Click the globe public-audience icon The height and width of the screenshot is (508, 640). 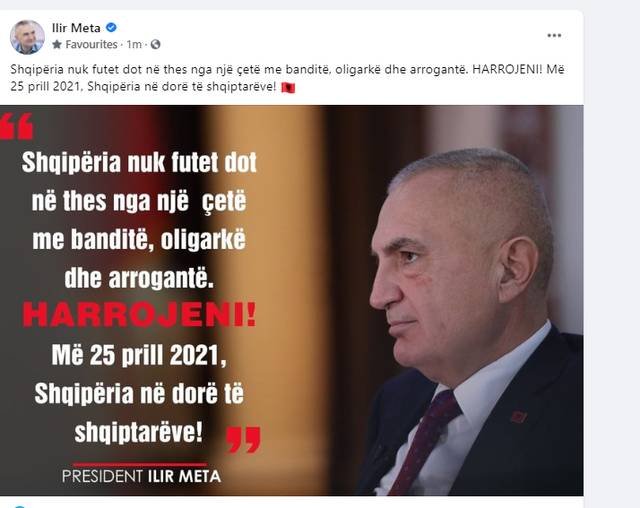(x=156, y=44)
